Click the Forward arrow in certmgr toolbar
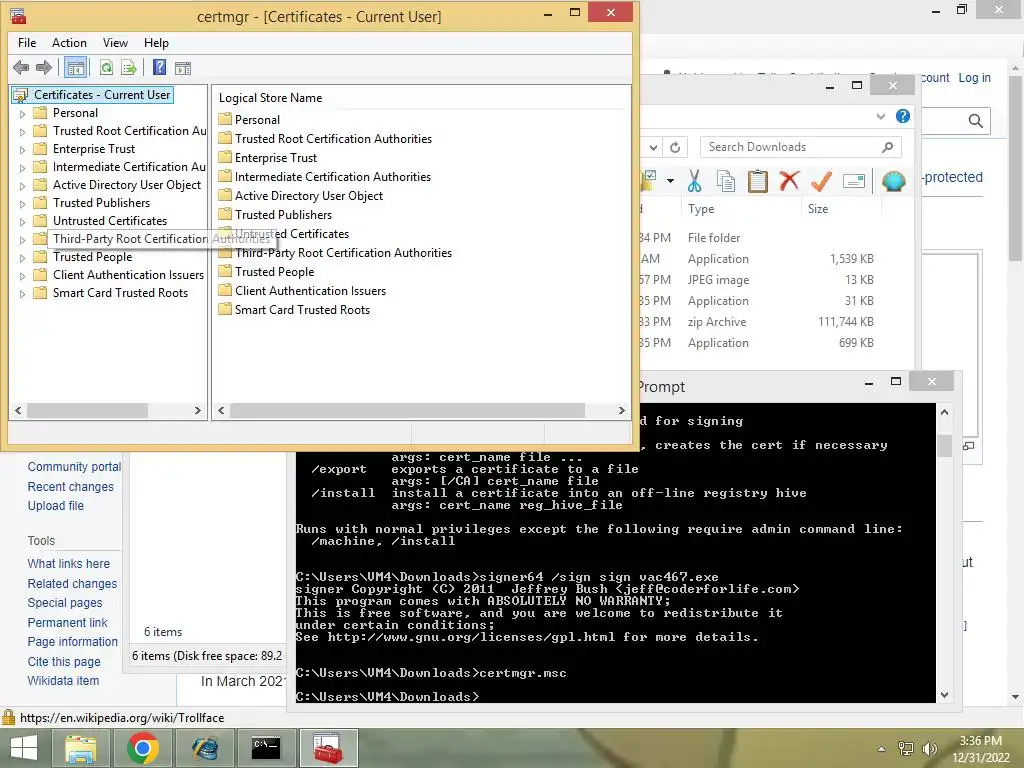Image resolution: width=1024 pixels, height=768 pixels. [44, 67]
